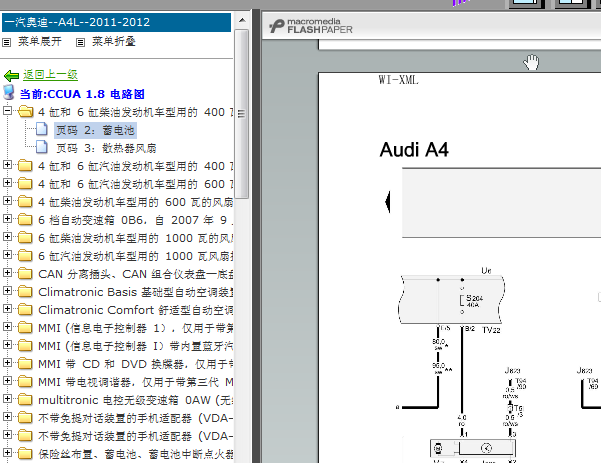
Task: Click the 当前:CCUA 1.8 电路图 heading
Action: (82, 94)
